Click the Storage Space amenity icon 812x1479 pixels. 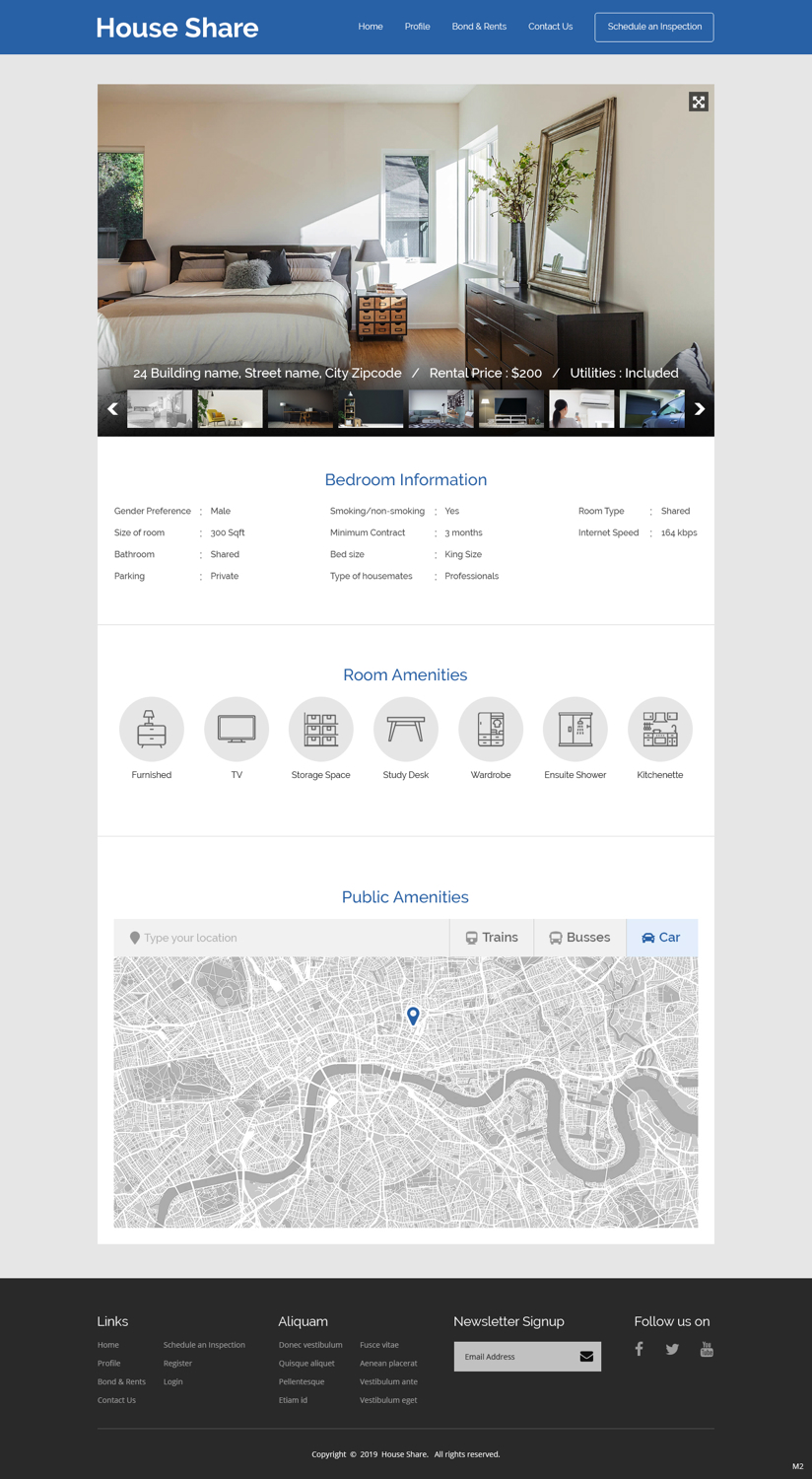[x=321, y=730]
